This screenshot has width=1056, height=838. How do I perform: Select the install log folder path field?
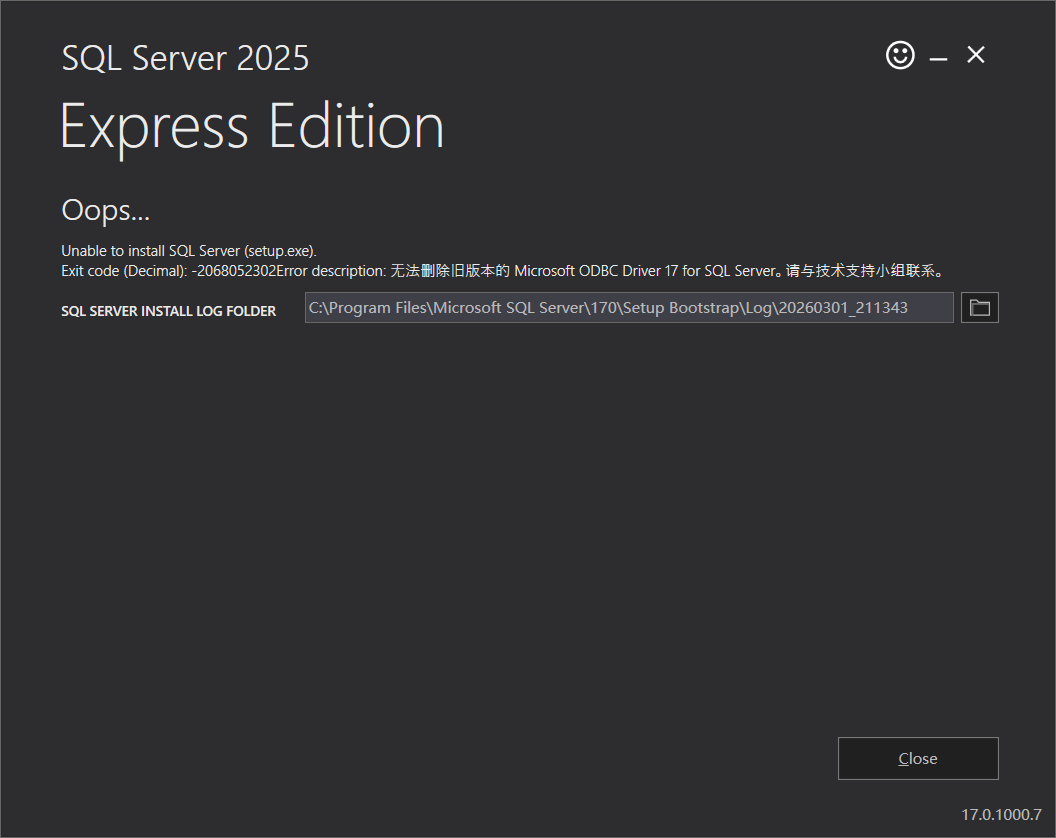[x=629, y=308]
